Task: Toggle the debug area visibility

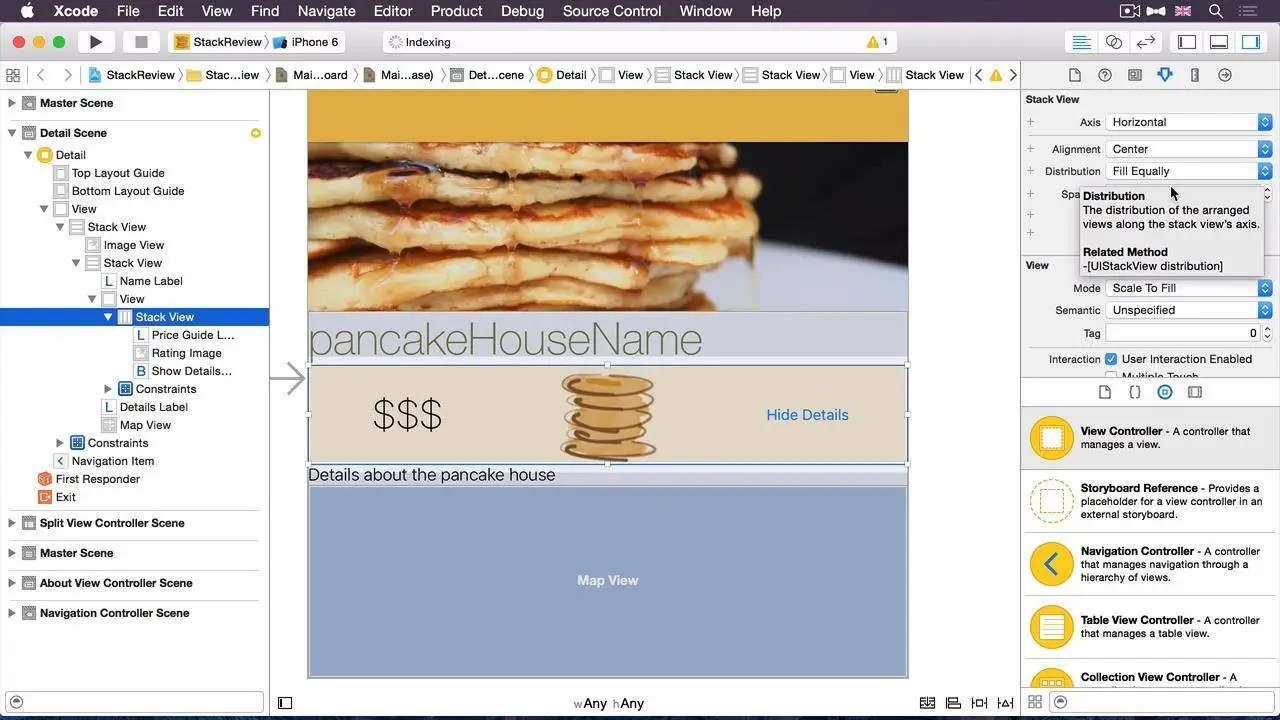Action: [x=1217, y=42]
